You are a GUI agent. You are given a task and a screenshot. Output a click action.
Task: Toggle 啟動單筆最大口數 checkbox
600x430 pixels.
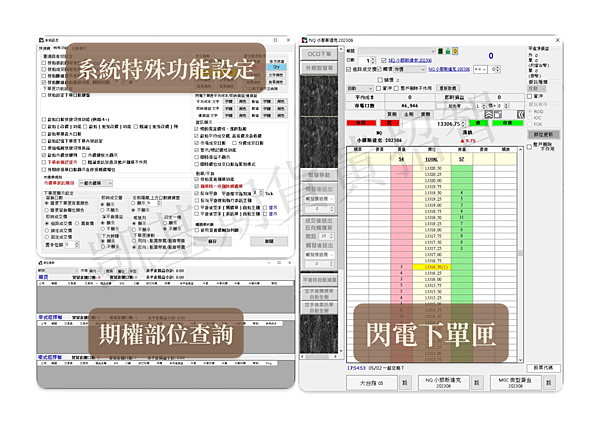coord(44,134)
